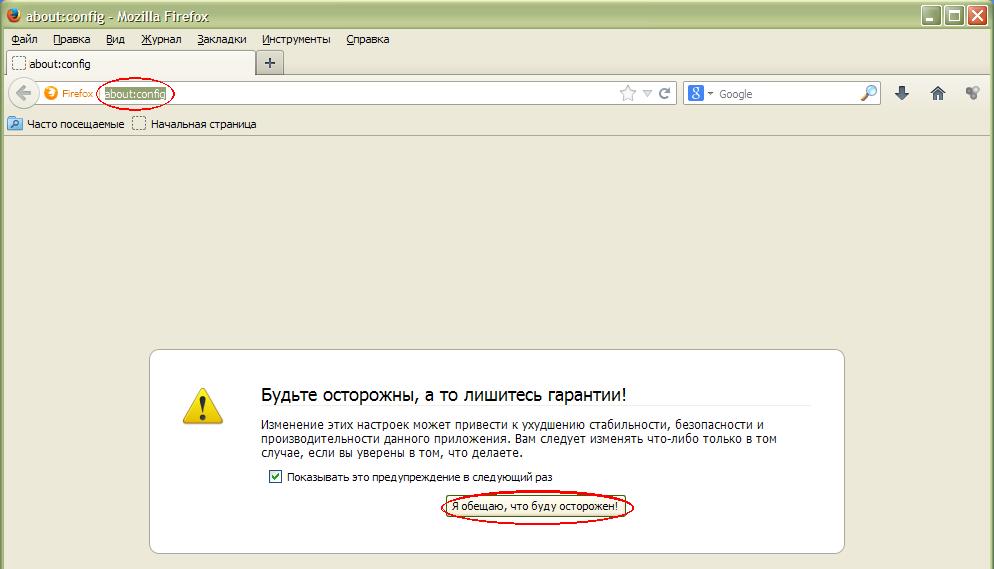Image resolution: width=994 pixels, height=569 pixels.
Task: Open Часто посещаемые bookmarks folder
Action: 66,124
